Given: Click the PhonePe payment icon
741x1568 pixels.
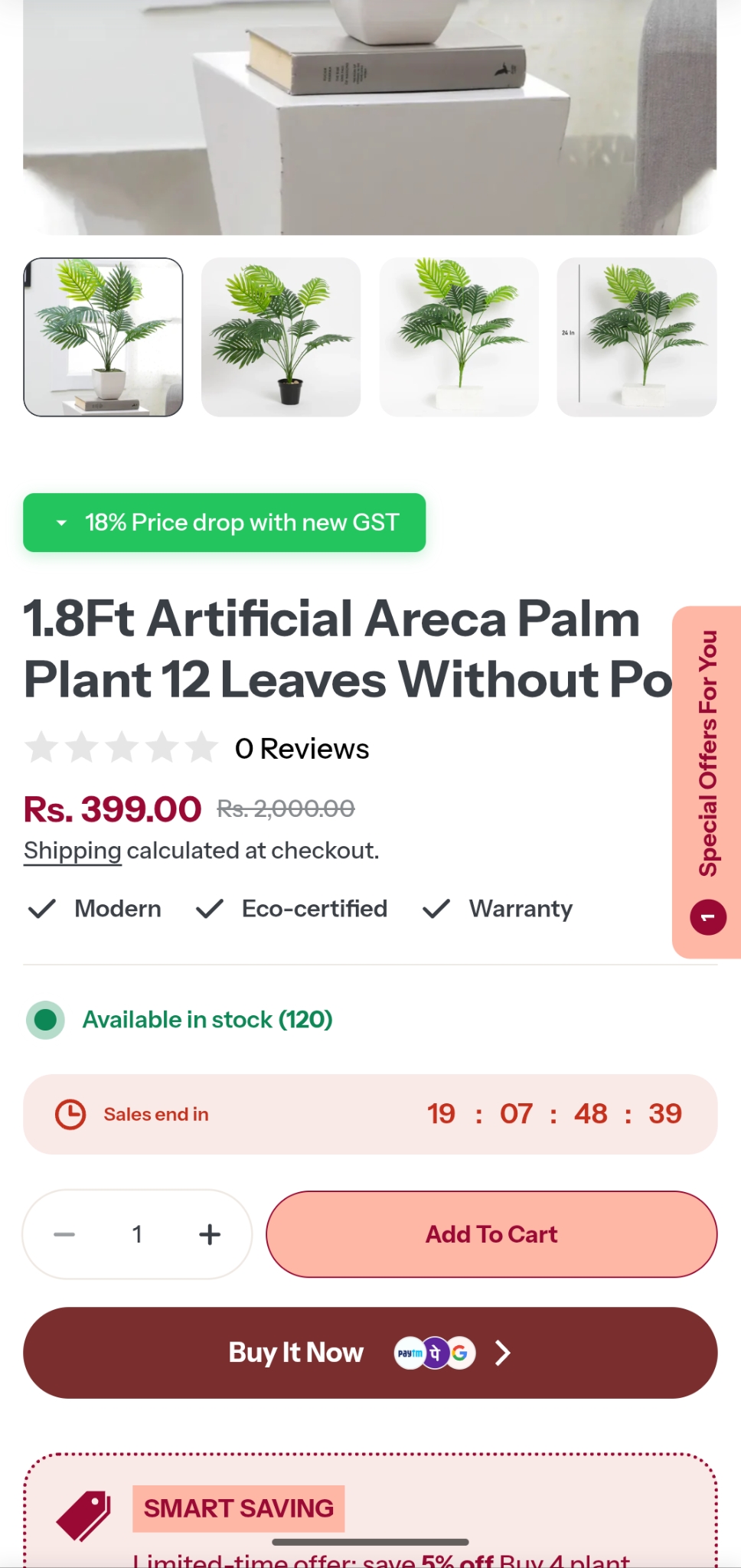Looking at the screenshot, I should click(435, 1353).
